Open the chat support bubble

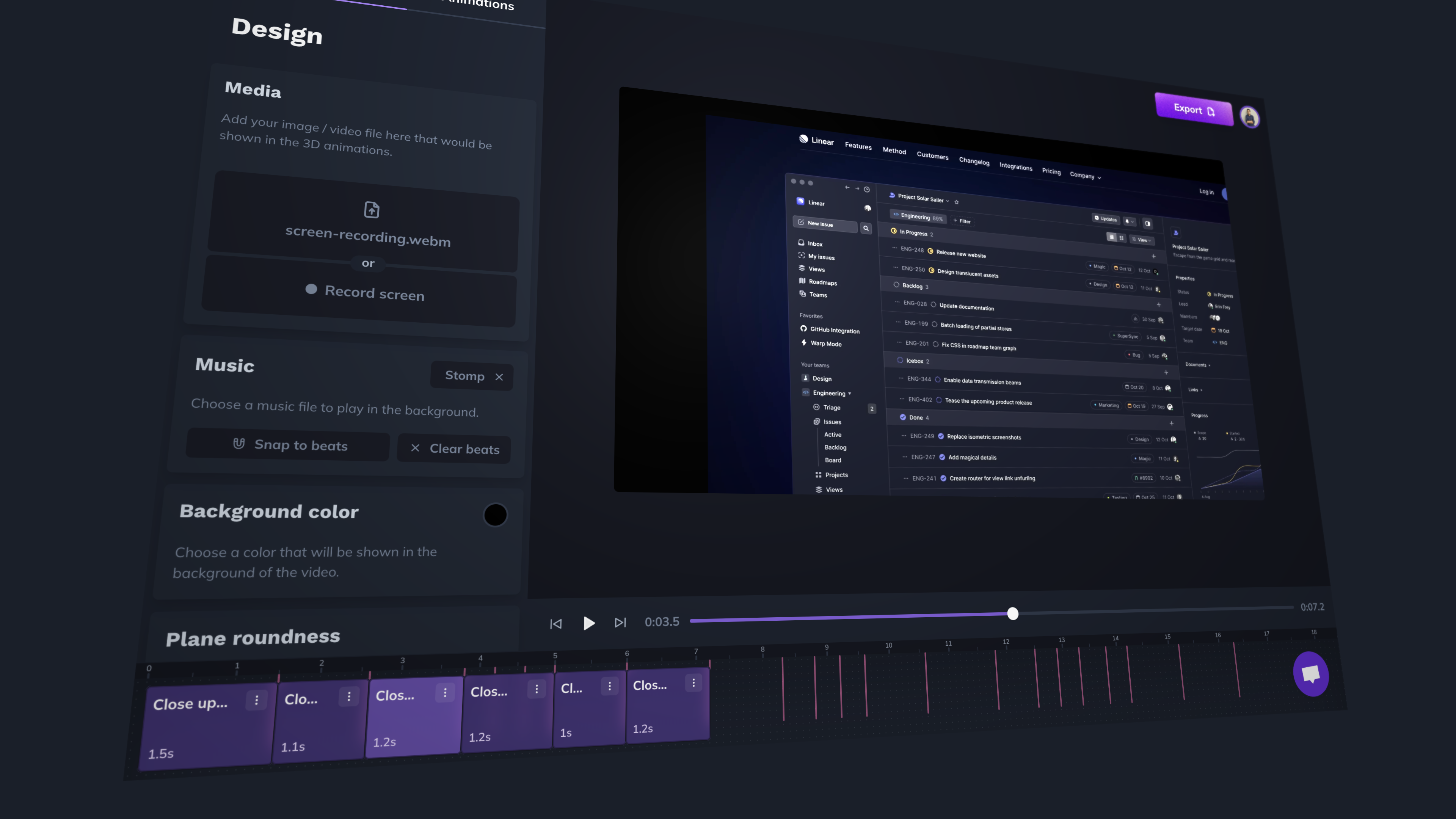1311,674
